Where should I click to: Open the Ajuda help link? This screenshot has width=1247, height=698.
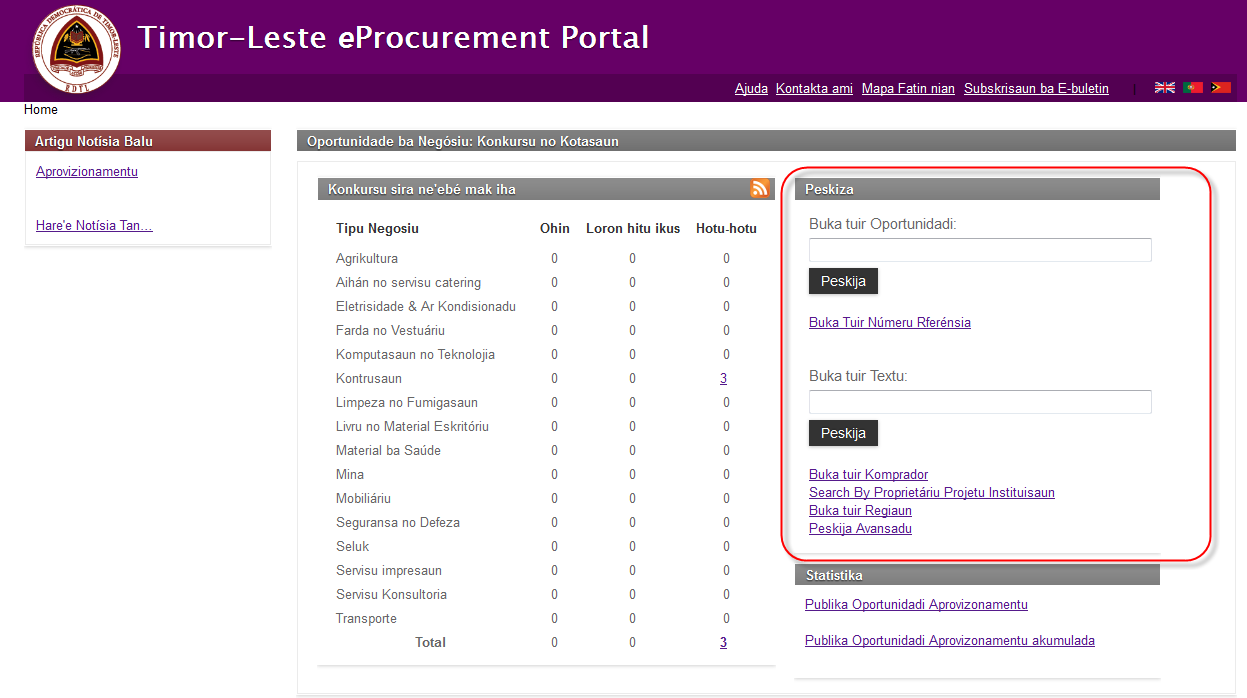[751, 88]
